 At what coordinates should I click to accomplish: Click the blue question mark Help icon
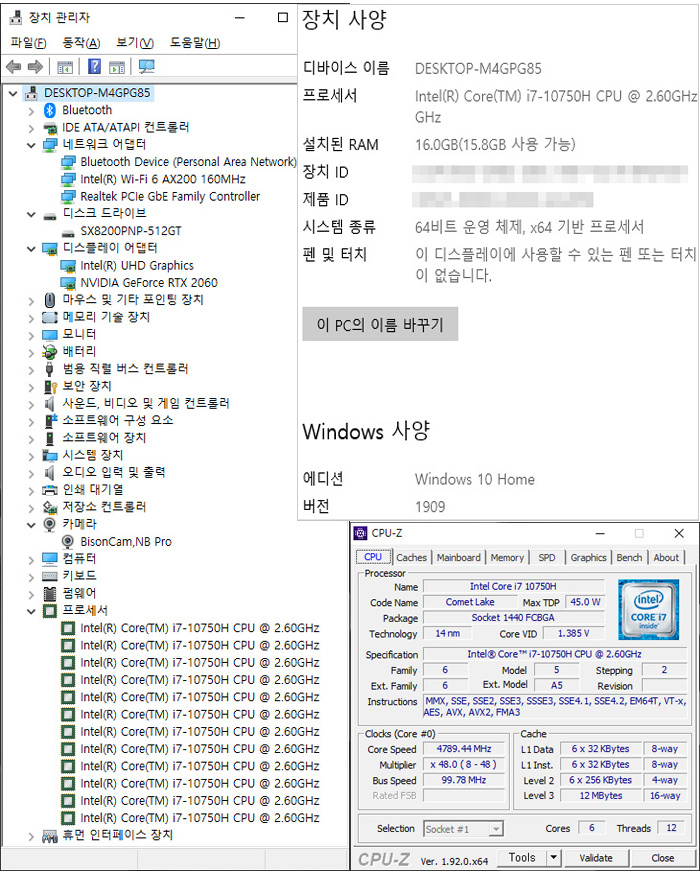[x=94, y=67]
